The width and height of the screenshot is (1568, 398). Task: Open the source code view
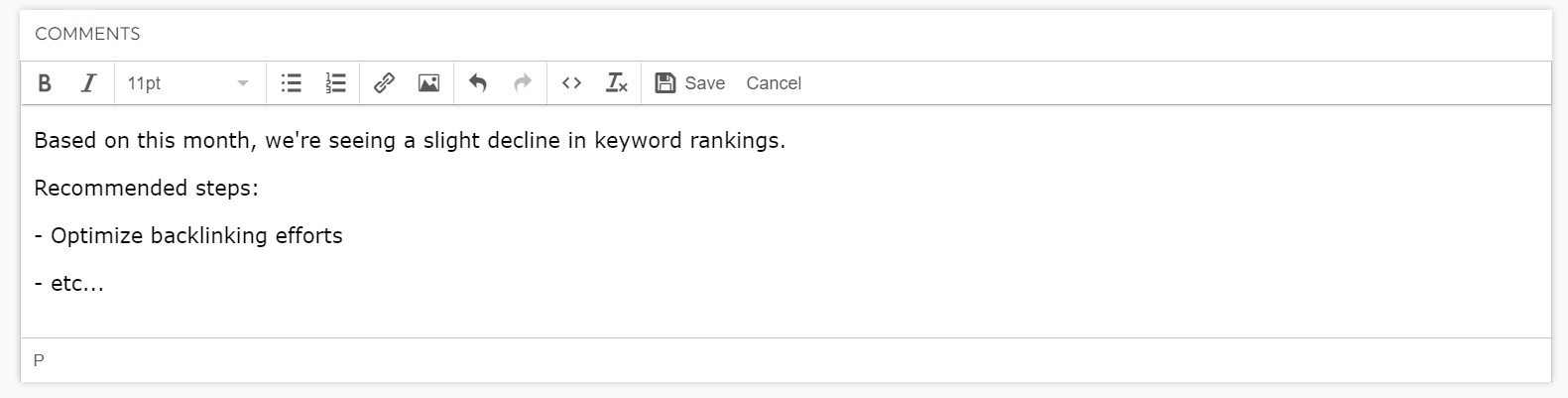point(571,83)
